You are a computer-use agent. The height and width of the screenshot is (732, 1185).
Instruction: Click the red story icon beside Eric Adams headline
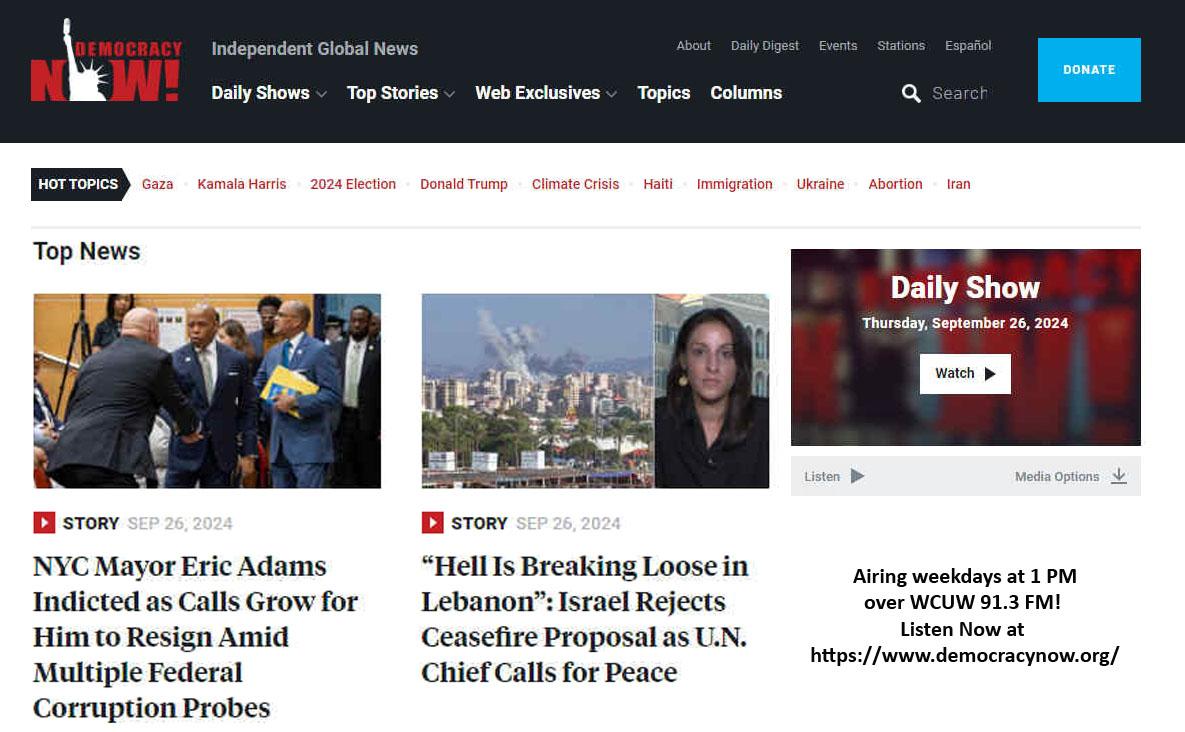44,523
